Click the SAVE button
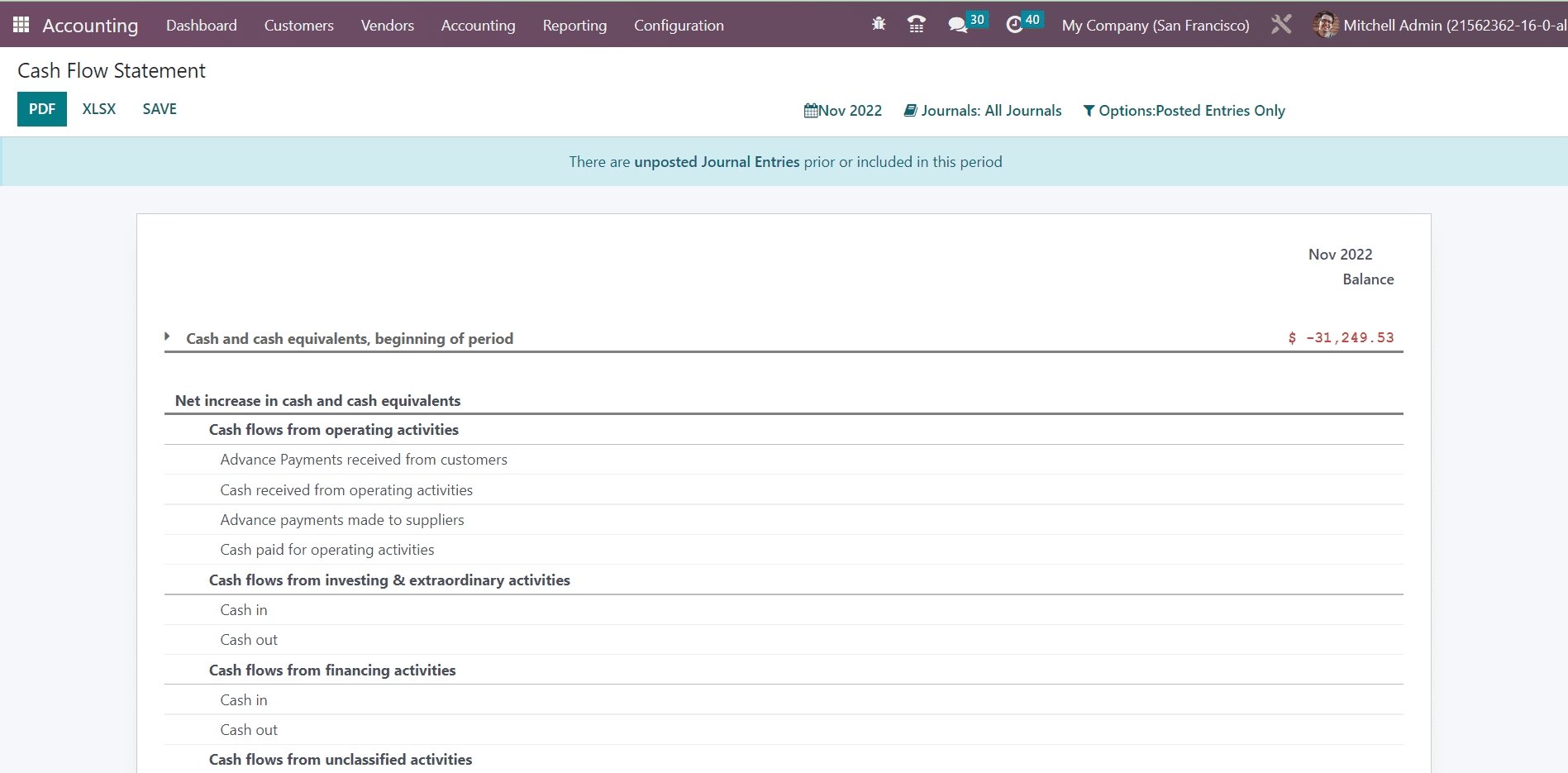 pos(160,109)
